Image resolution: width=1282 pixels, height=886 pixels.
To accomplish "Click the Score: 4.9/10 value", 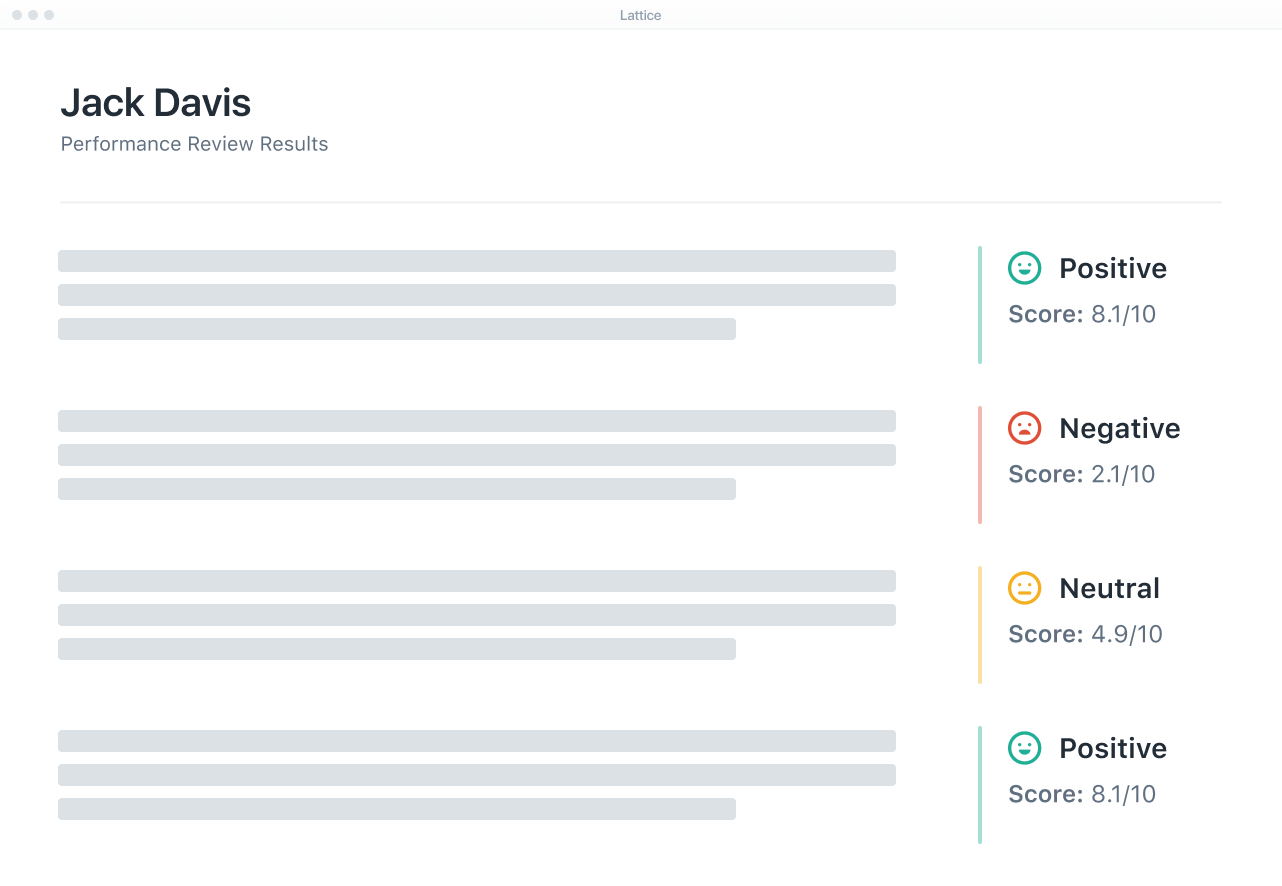I will tap(1085, 634).
